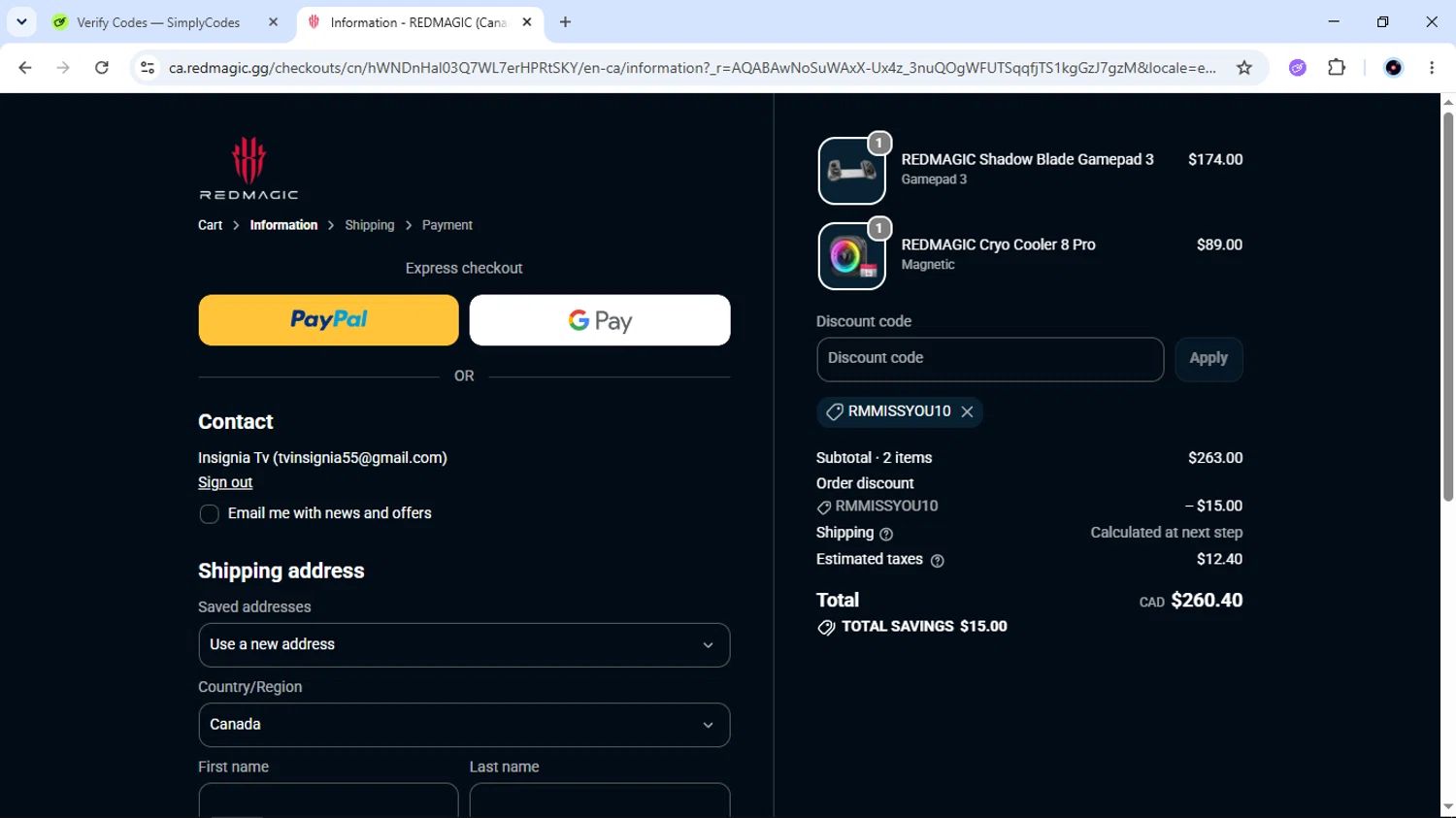Go back with browser back arrow
This screenshot has height=818, width=1456.
[25, 68]
